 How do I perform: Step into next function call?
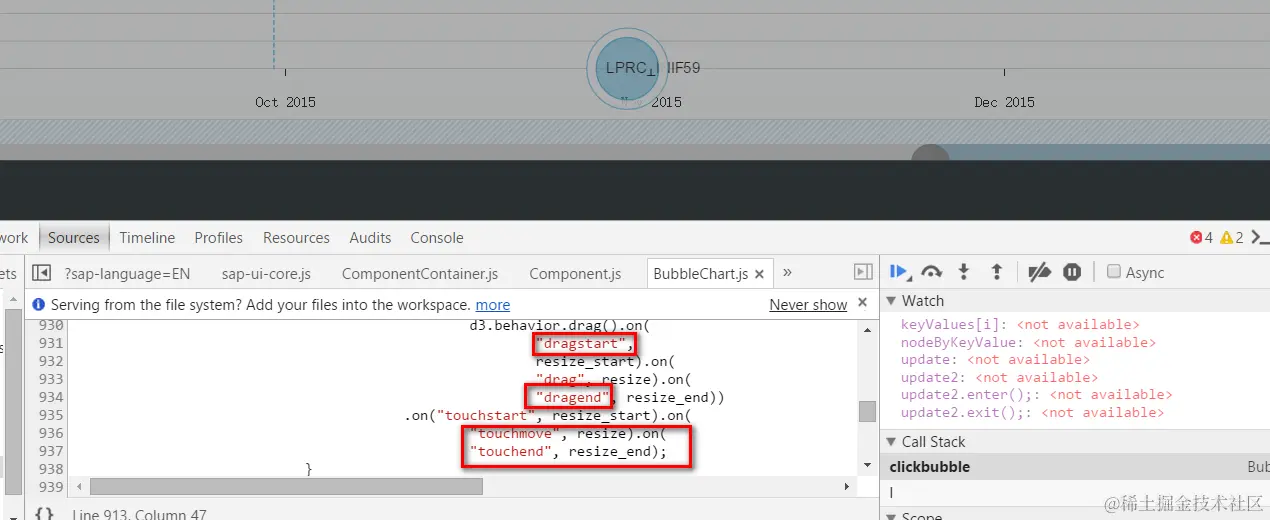click(x=964, y=272)
